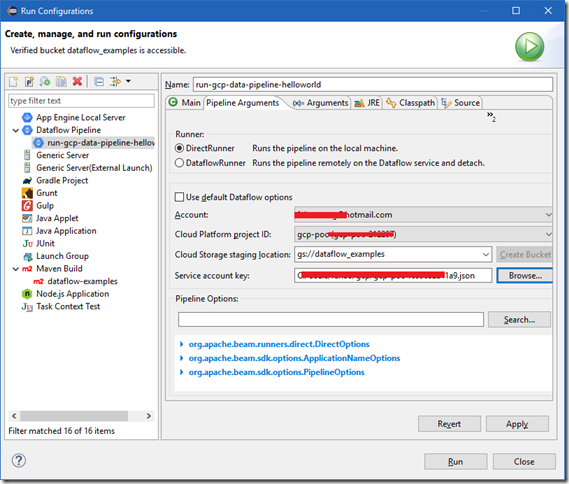
Task: Click the Browse button for service key
Action: pos(525,276)
